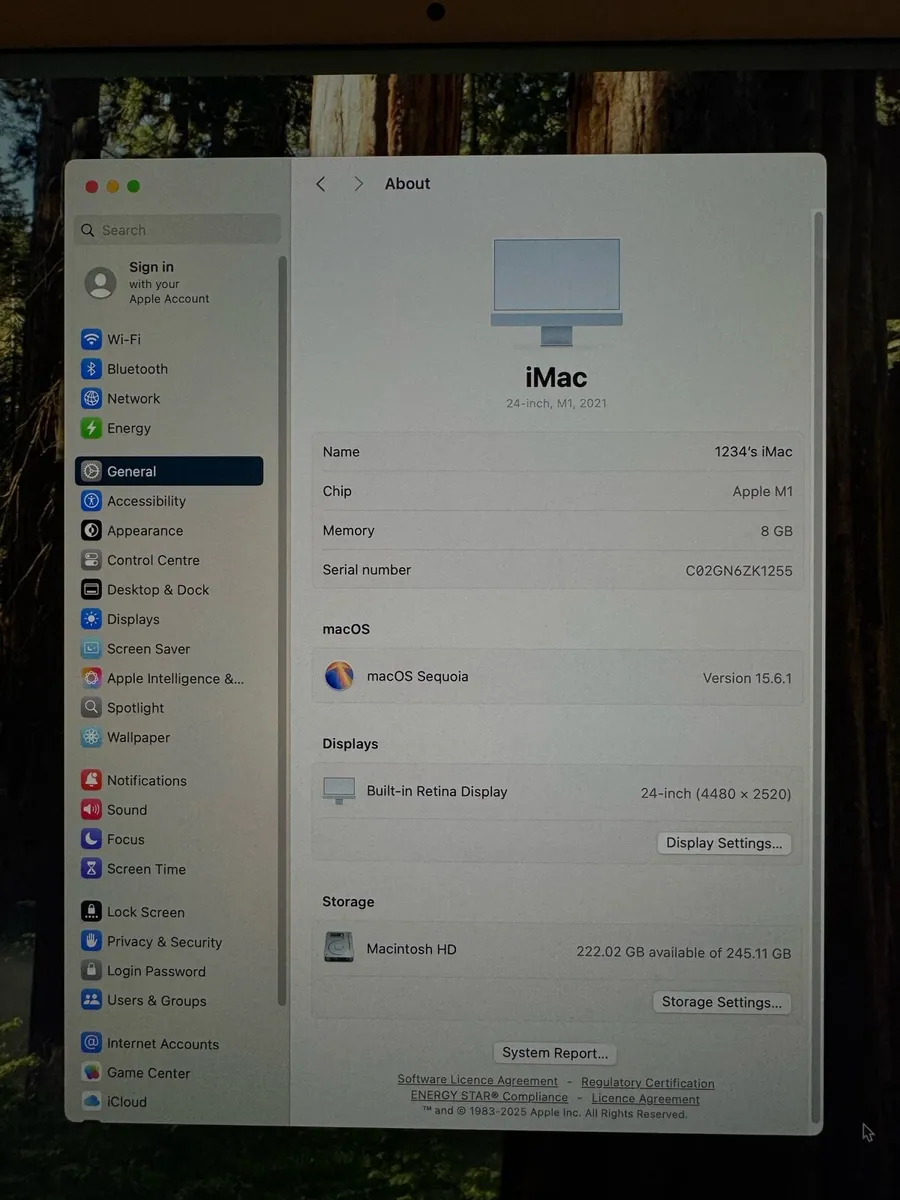Image resolution: width=900 pixels, height=1200 pixels.
Task: Open the Screen Time hourglass icon
Action: point(91,869)
